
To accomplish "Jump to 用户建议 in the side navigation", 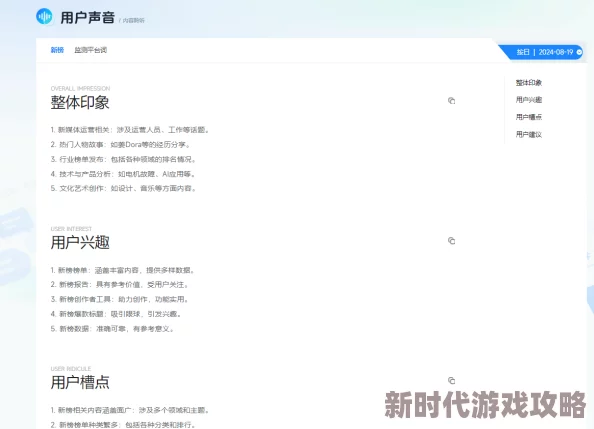I will (x=528, y=134).
